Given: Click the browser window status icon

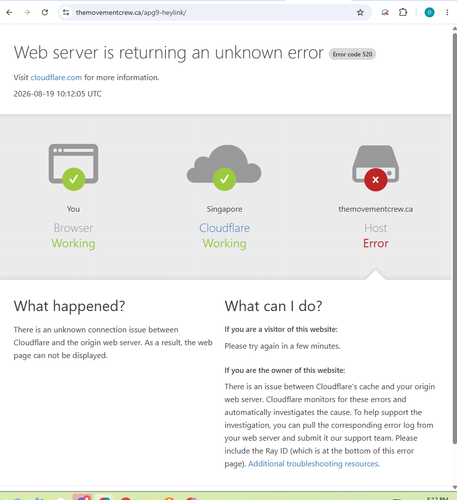Looking at the screenshot, I should click(73, 167).
